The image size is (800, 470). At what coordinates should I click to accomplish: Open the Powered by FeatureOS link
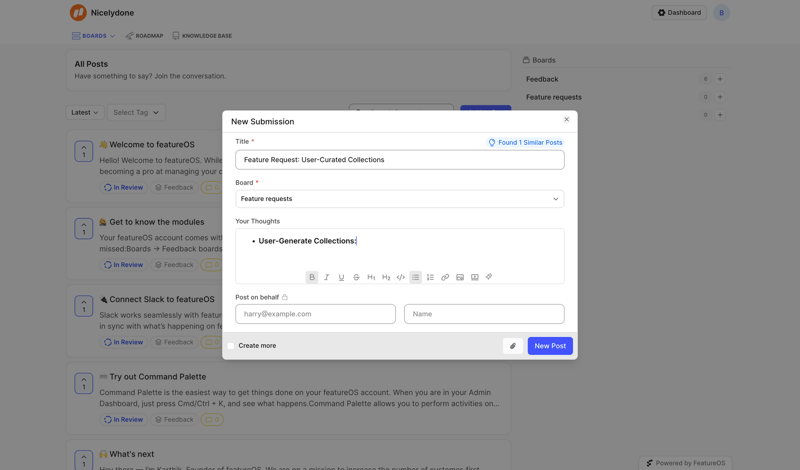(686, 463)
